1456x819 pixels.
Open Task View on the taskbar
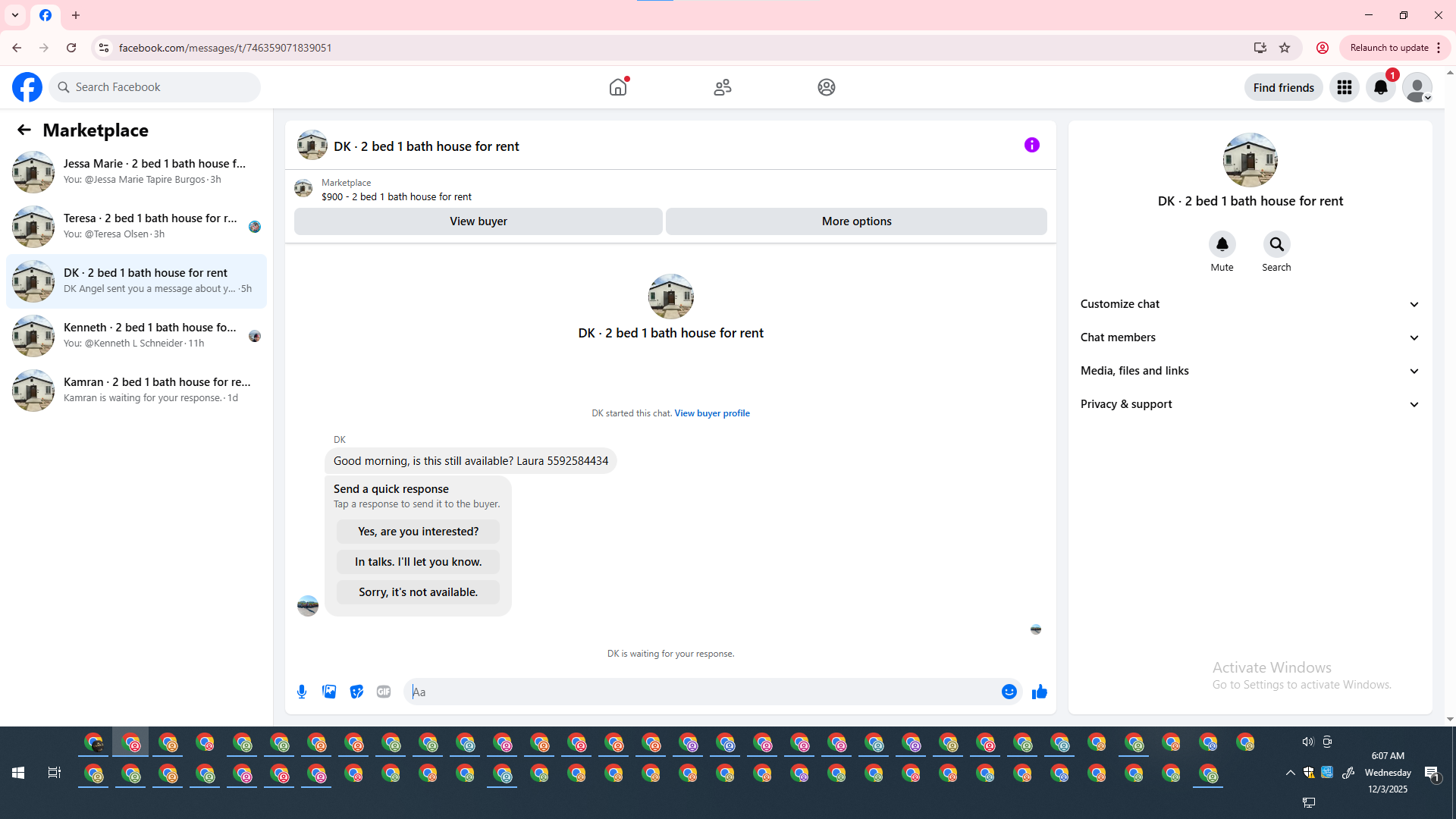[55, 773]
